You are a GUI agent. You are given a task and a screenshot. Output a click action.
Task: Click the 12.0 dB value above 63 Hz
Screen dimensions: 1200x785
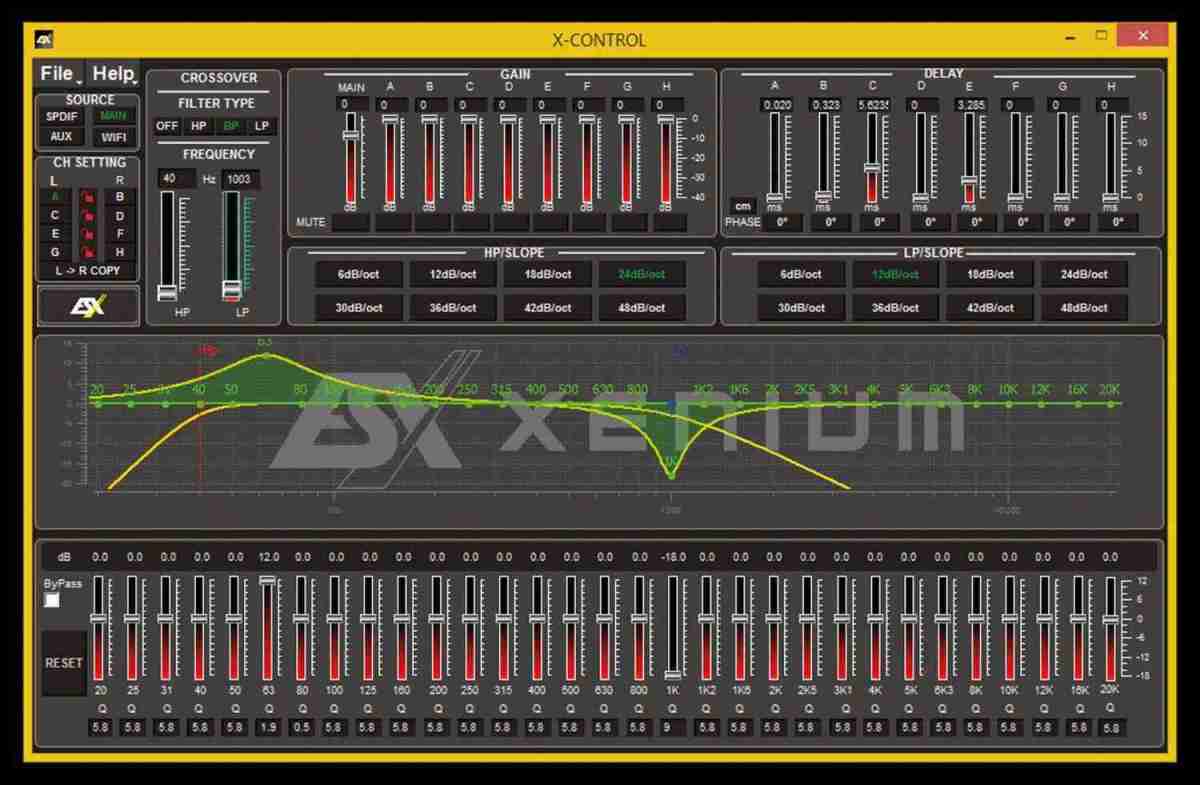click(x=268, y=557)
